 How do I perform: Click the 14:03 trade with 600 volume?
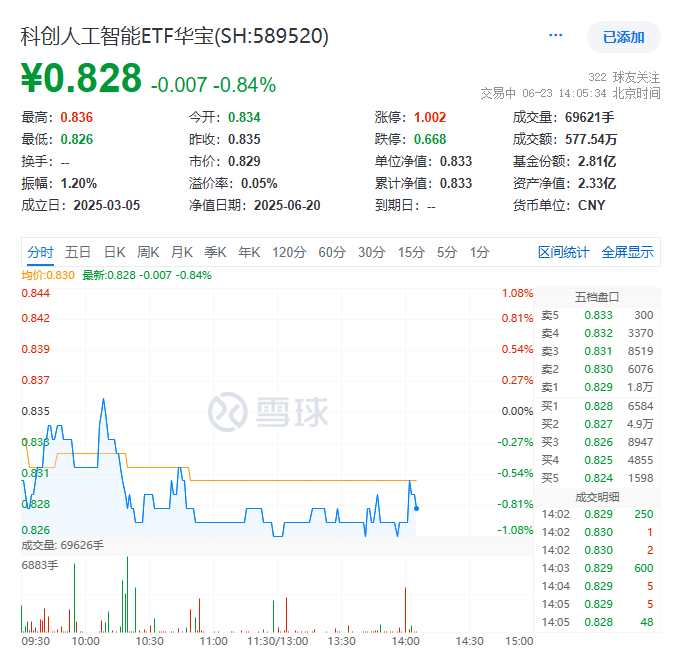coord(597,568)
